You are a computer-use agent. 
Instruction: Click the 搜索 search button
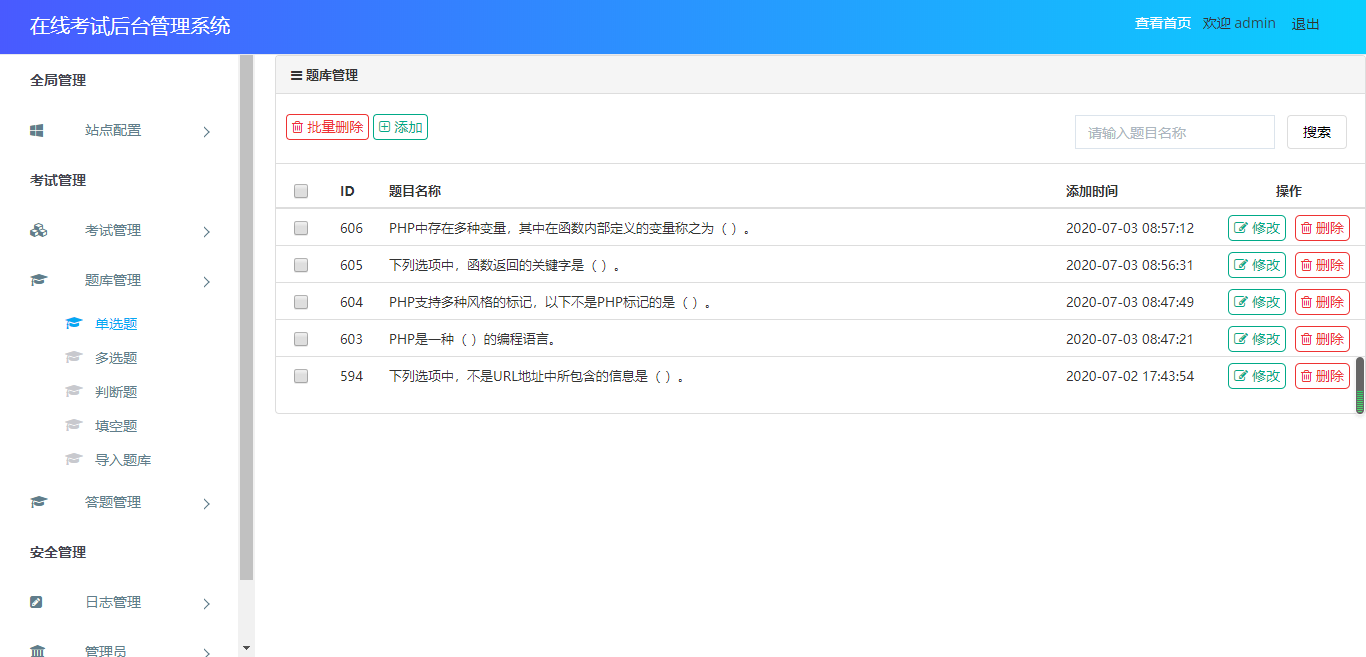point(1317,132)
